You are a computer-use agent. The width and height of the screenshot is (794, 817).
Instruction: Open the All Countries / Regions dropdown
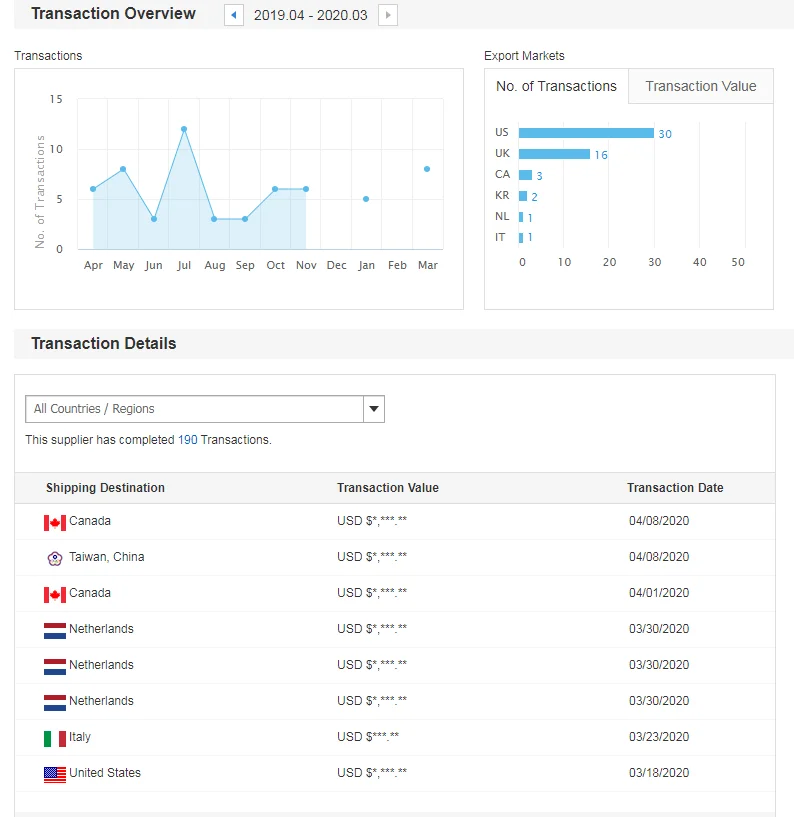tap(195, 409)
